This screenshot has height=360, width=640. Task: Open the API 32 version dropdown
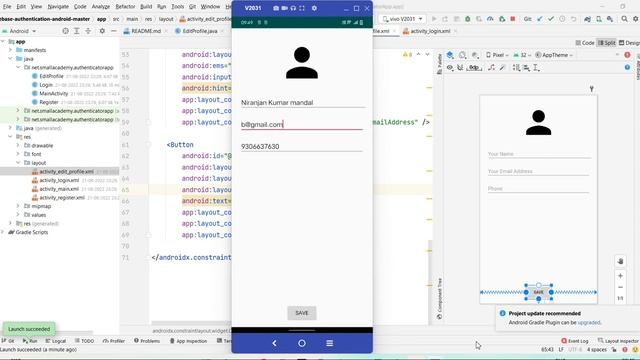pos(522,55)
